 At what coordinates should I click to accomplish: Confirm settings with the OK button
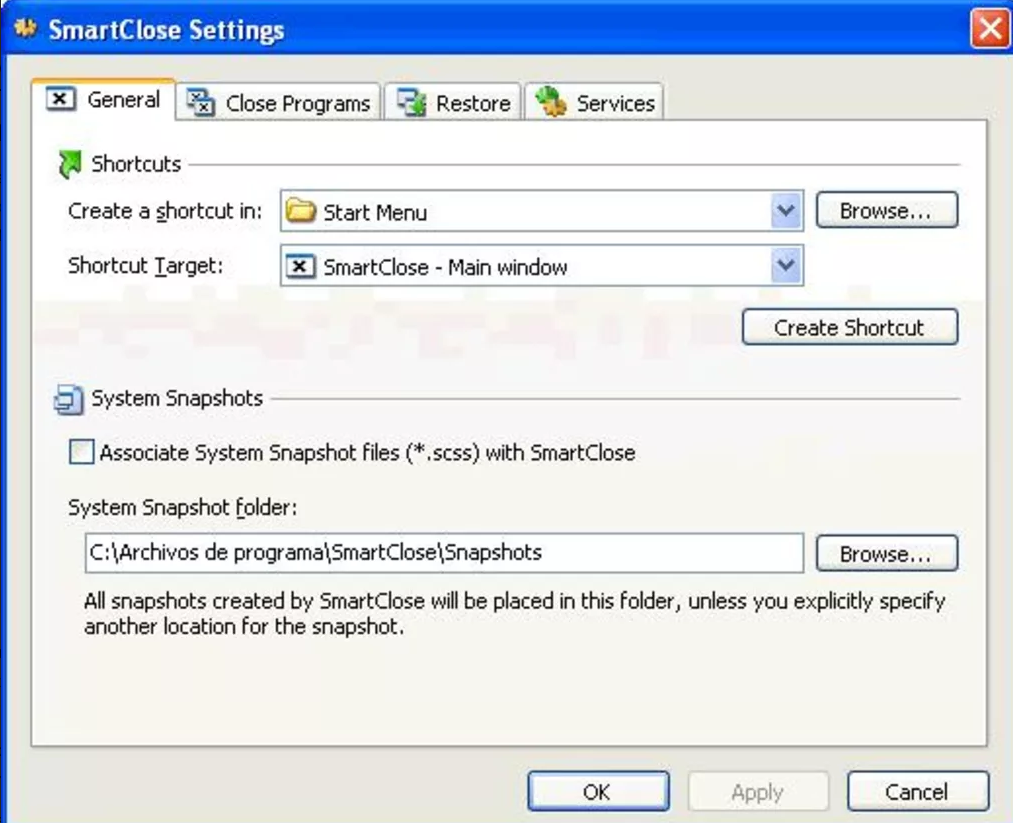pyautogui.click(x=597, y=792)
